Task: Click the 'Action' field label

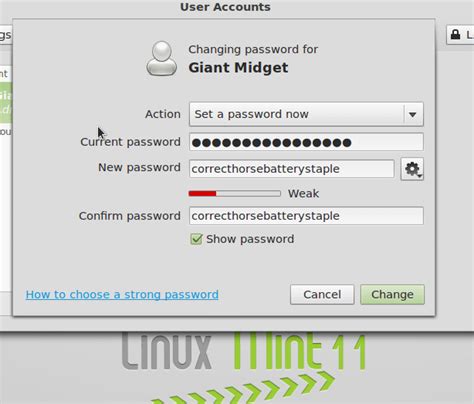Action: pyautogui.click(x=163, y=114)
